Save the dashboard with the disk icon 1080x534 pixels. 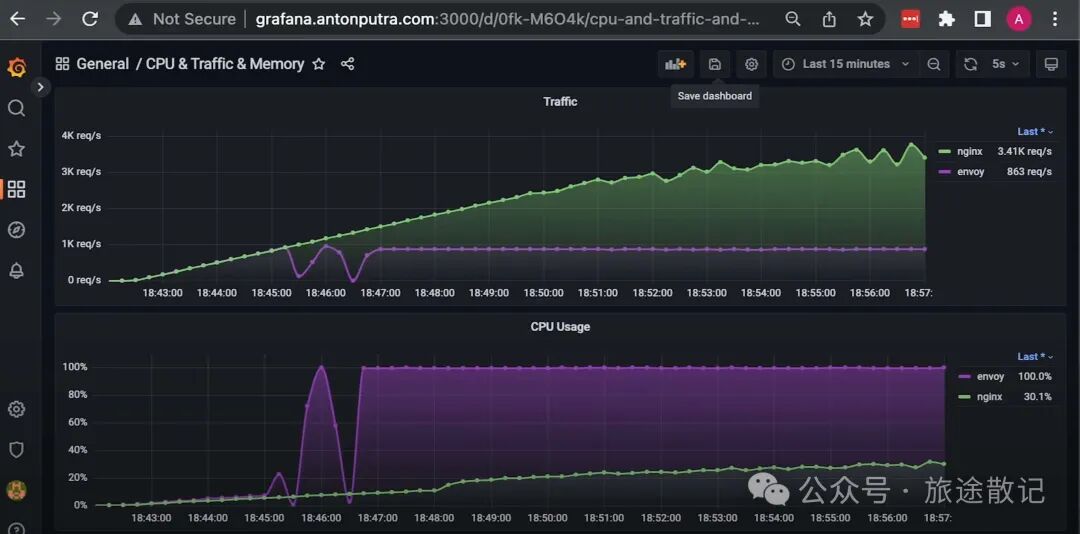coord(715,64)
